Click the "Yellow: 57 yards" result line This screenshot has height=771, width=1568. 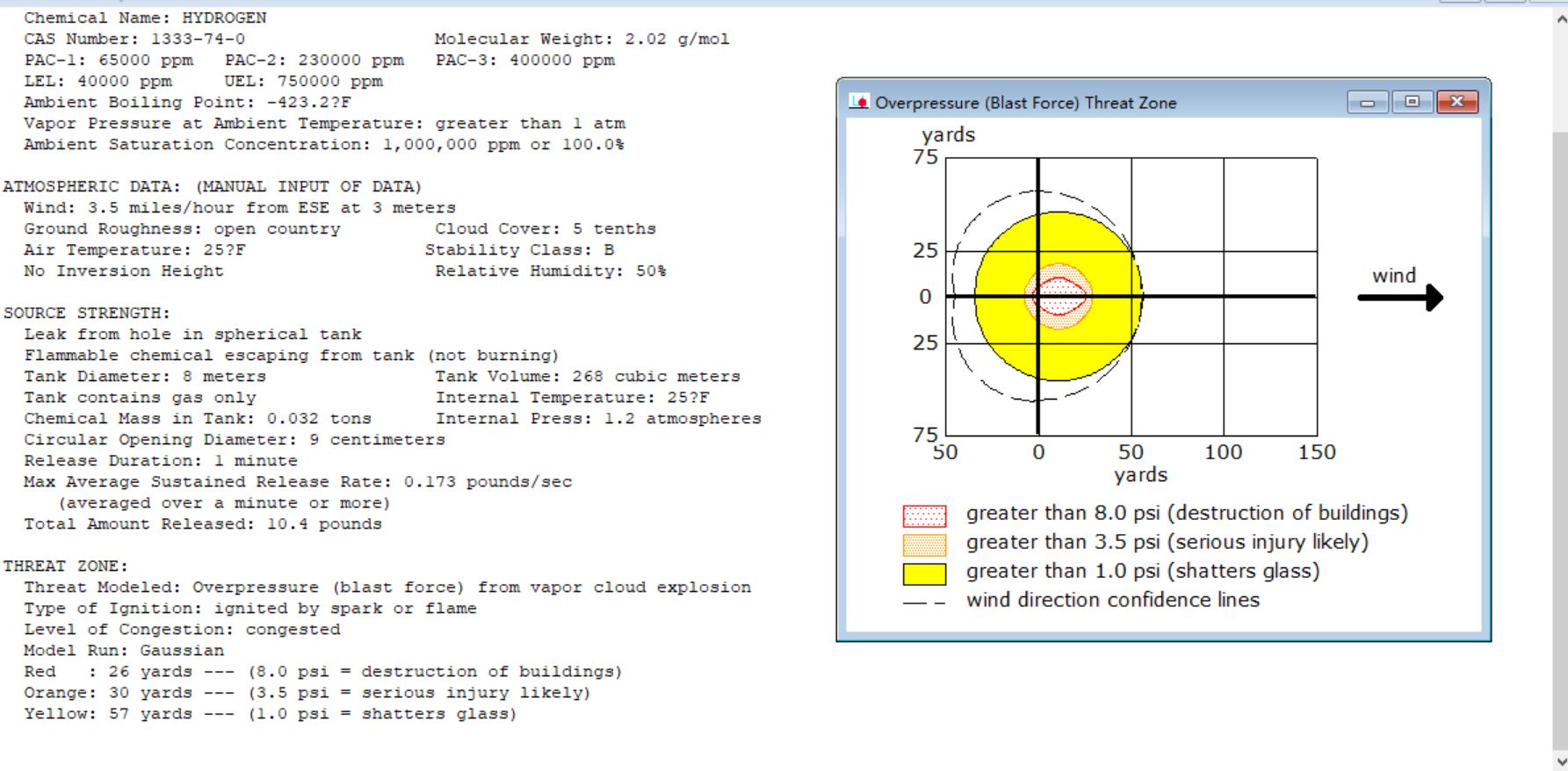[270, 713]
